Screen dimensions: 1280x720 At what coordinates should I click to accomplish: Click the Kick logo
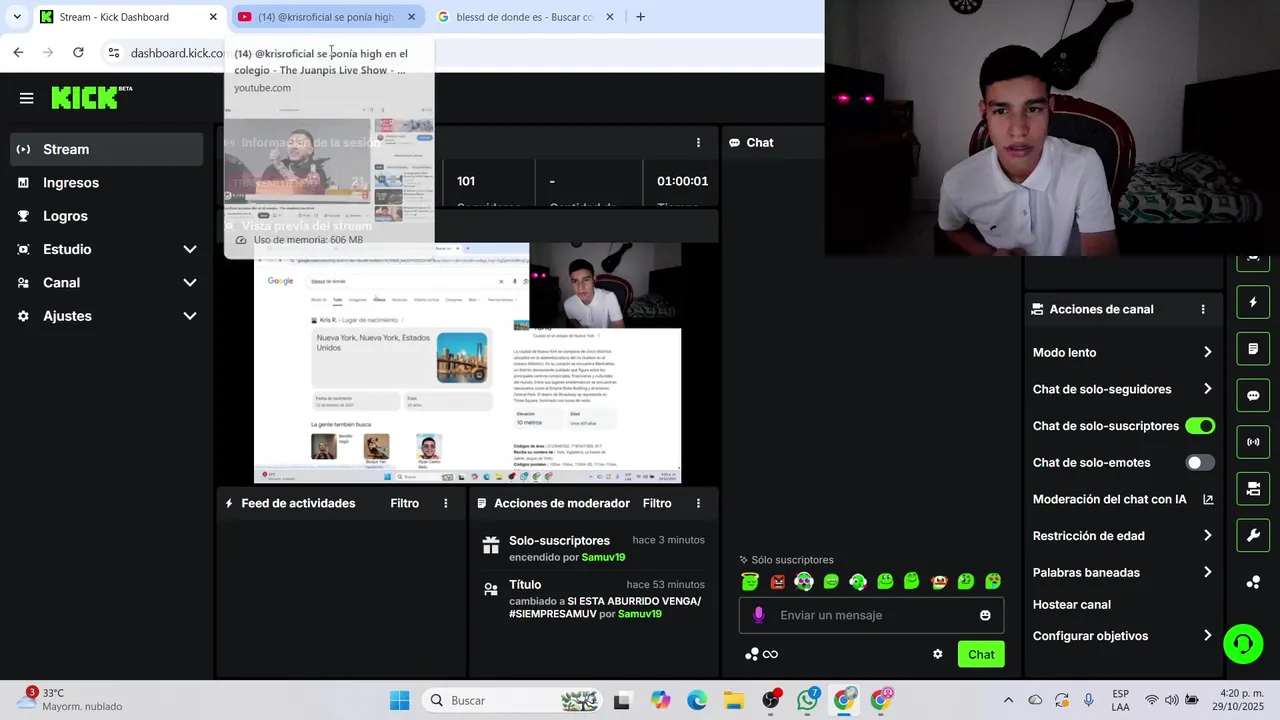tap(85, 97)
